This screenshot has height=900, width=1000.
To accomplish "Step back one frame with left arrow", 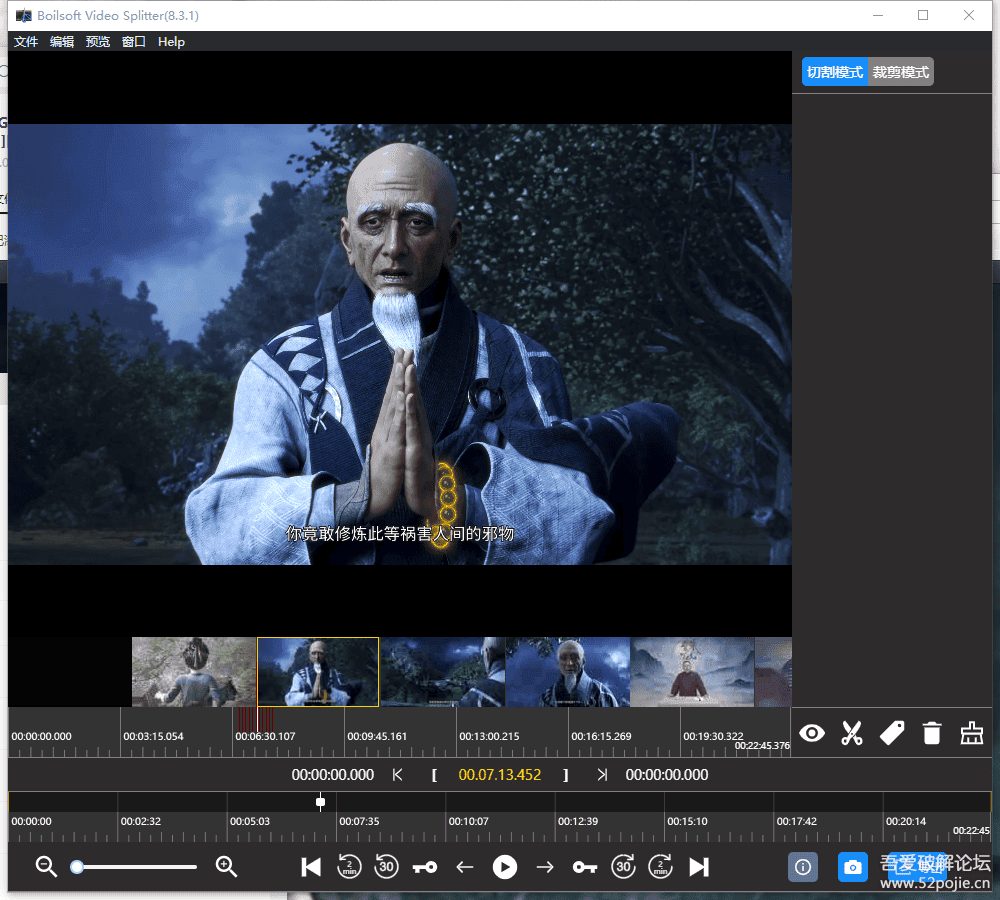I will pyautogui.click(x=464, y=867).
